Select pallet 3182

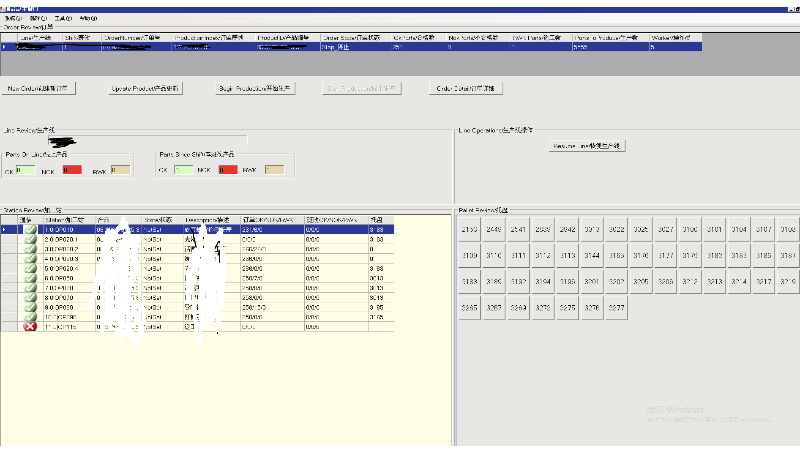[714, 256]
